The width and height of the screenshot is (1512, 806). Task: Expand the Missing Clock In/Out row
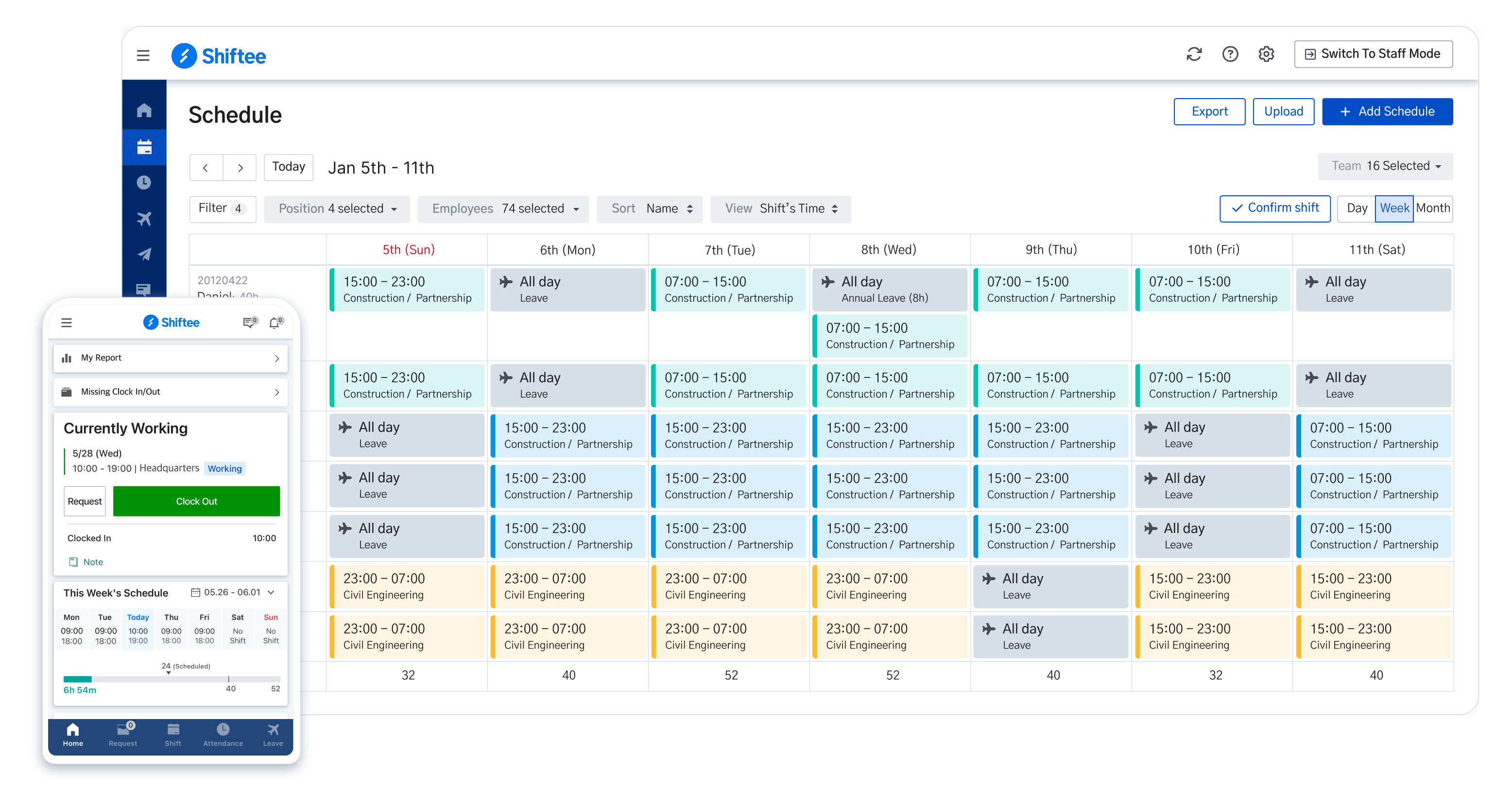(x=170, y=392)
